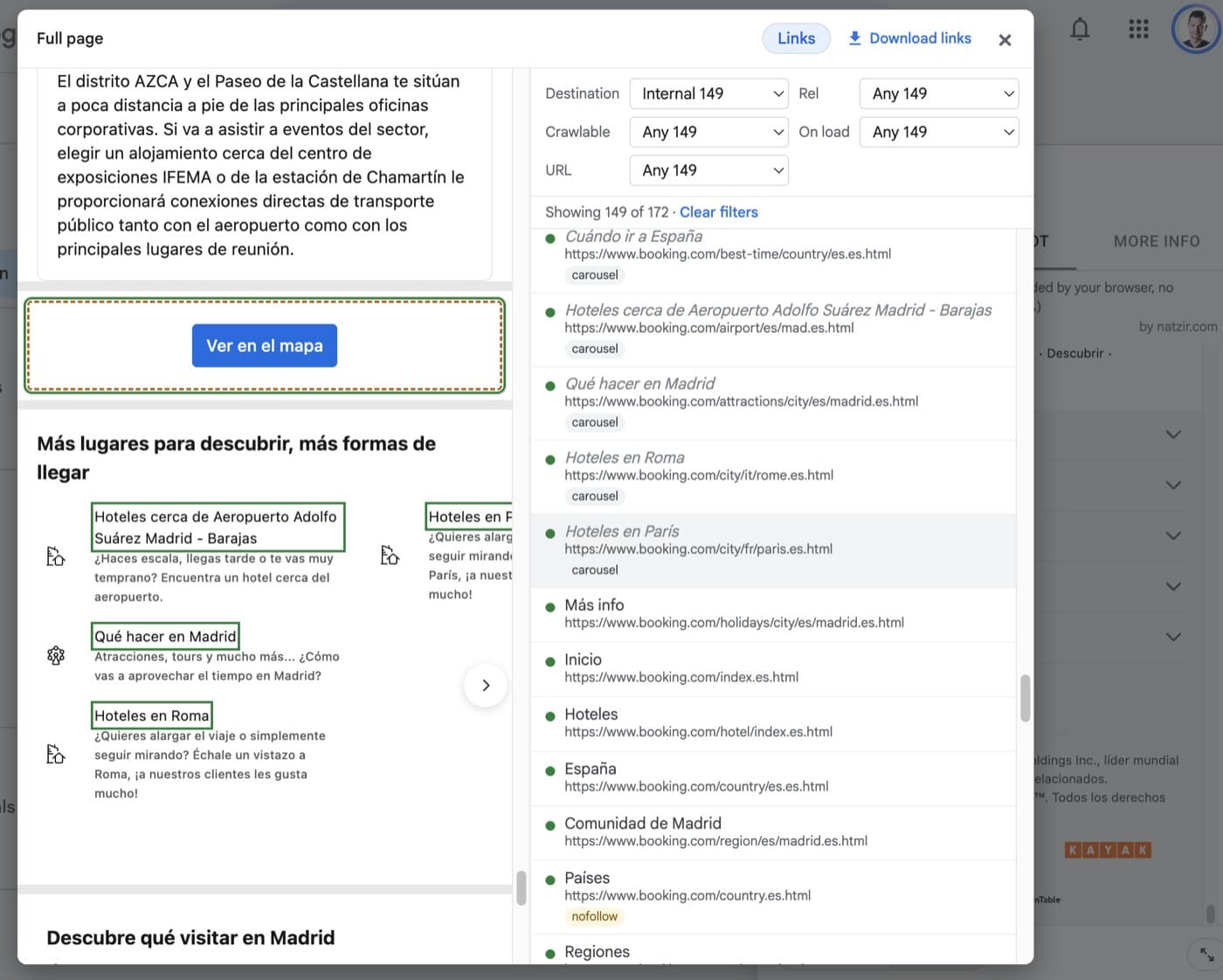1223x980 pixels.
Task: Click the page preview vertical scrollbar
Action: point(521,888)
